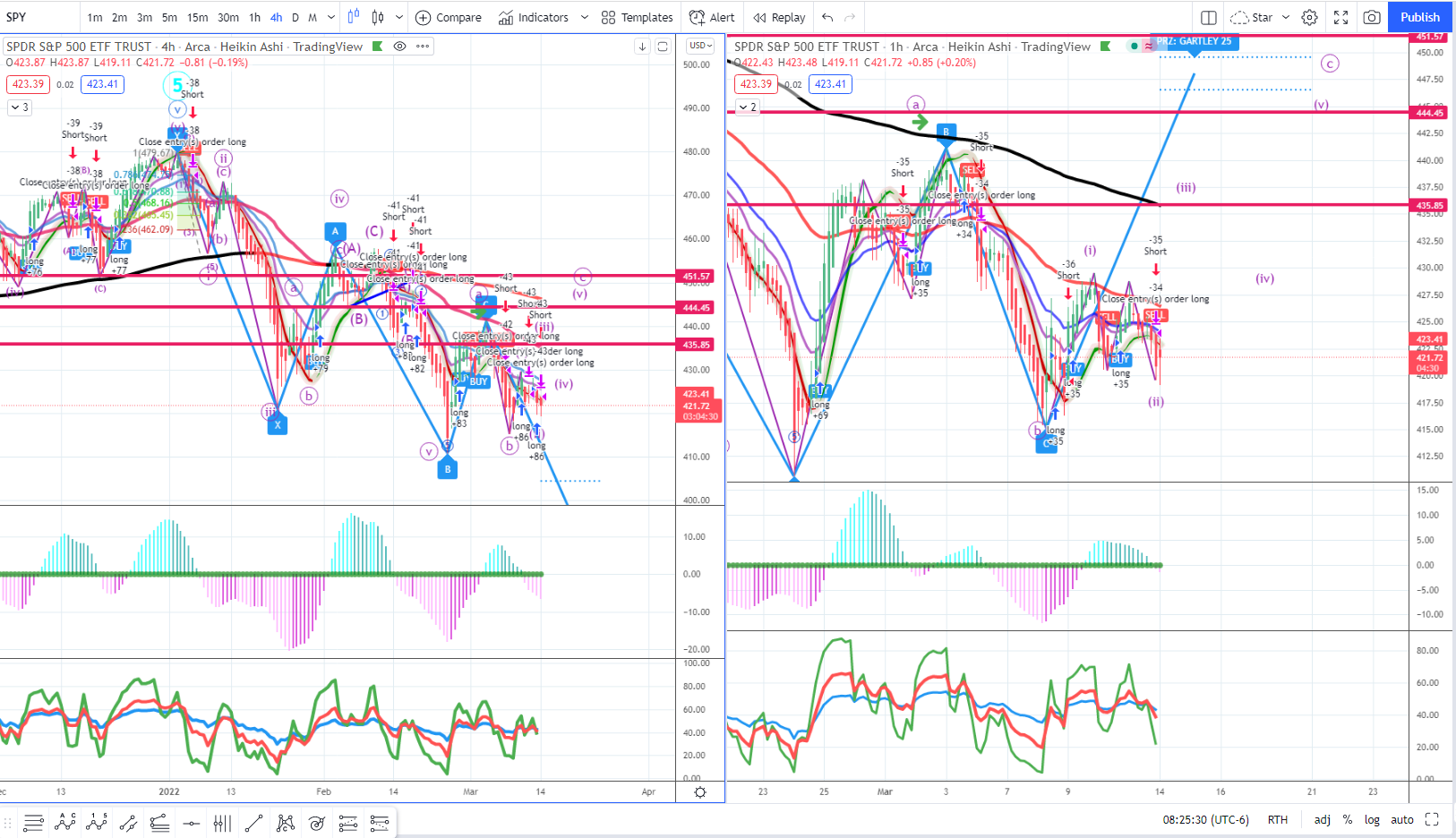Select the horizontal line tool in bottom bar
Image resolution: width=1456 pixels, height=838 pixels.
[191, 823]
